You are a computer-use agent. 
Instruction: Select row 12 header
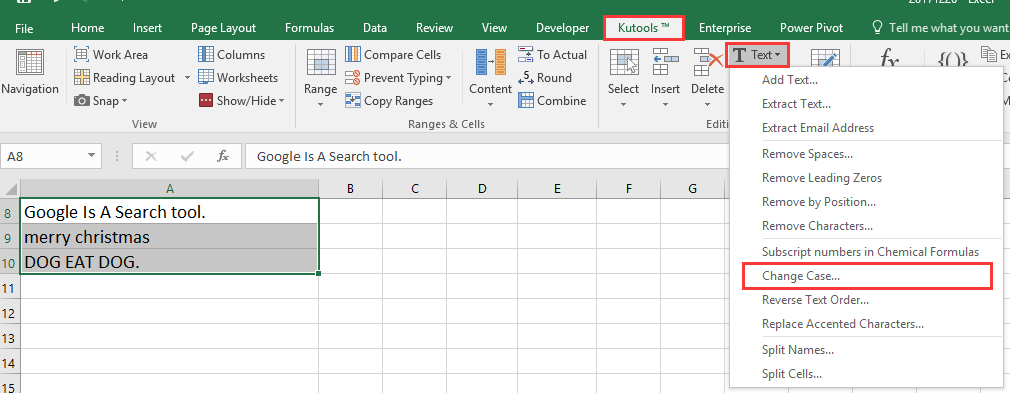click(9, 311)
